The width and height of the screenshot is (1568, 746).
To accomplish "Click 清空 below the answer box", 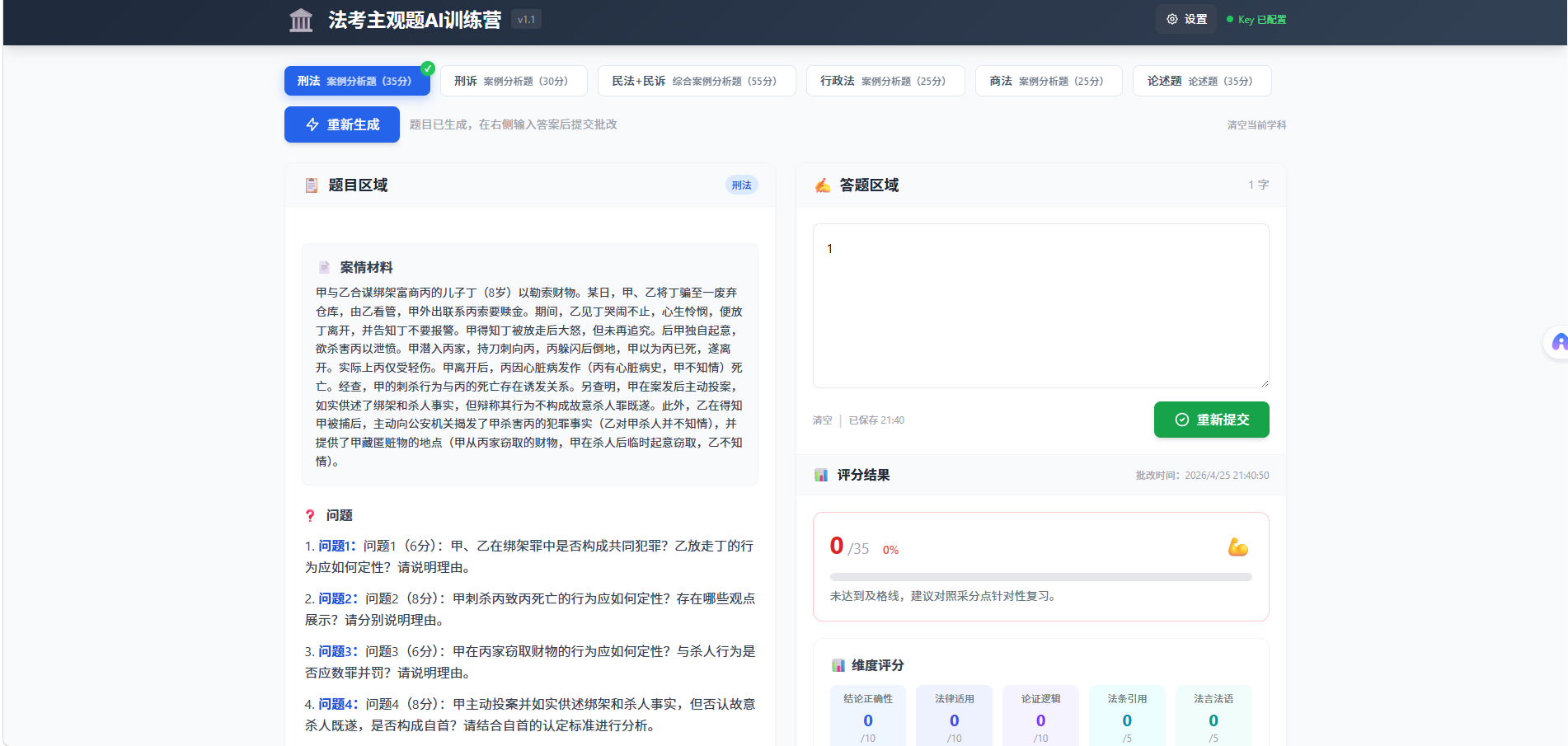I will tap(822, 420).
